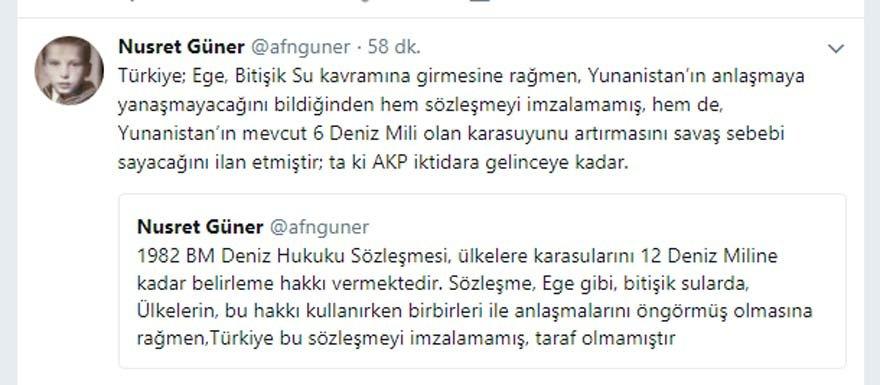Open the tweet via the 58 dk. timestamp
Image resolution: width=880 pixels, height=385 pixels.
coord(394,48)
